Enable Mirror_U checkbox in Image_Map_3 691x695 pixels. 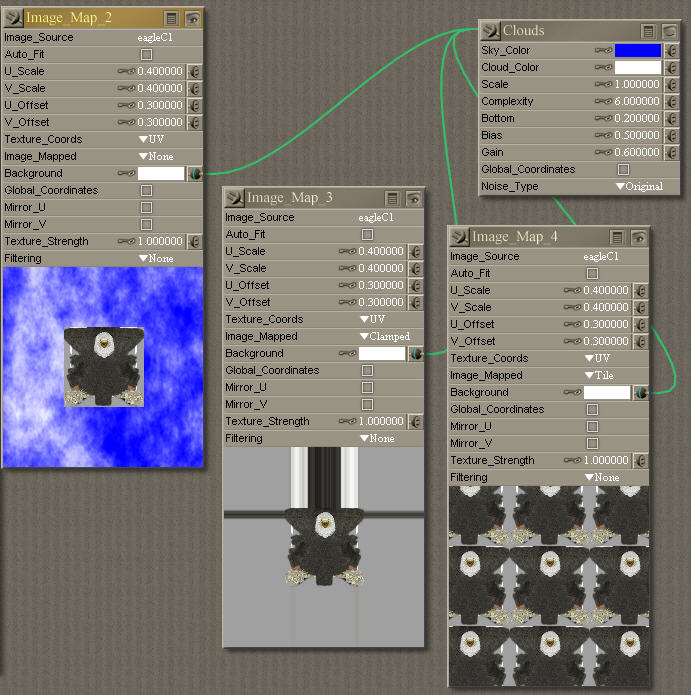click(x=367, y=387)
